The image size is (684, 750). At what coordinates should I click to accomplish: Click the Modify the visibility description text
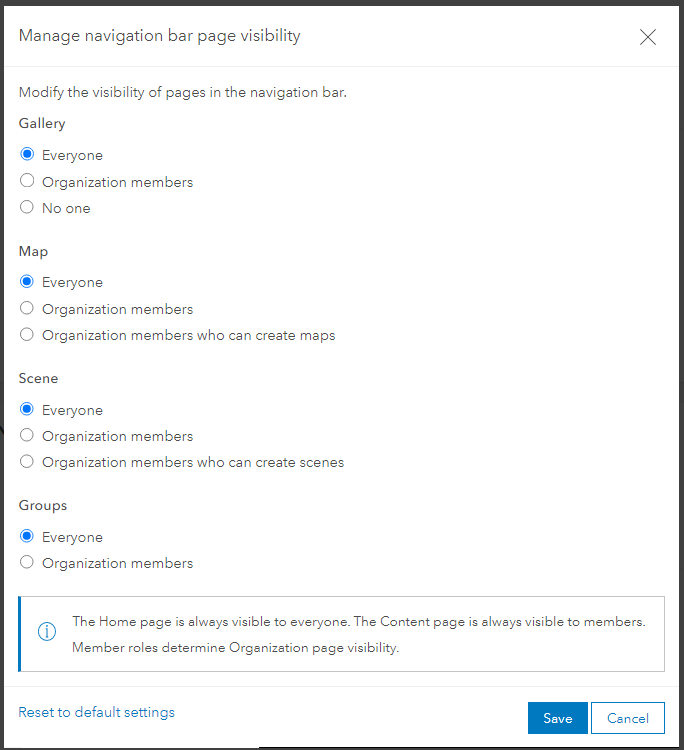183,92
